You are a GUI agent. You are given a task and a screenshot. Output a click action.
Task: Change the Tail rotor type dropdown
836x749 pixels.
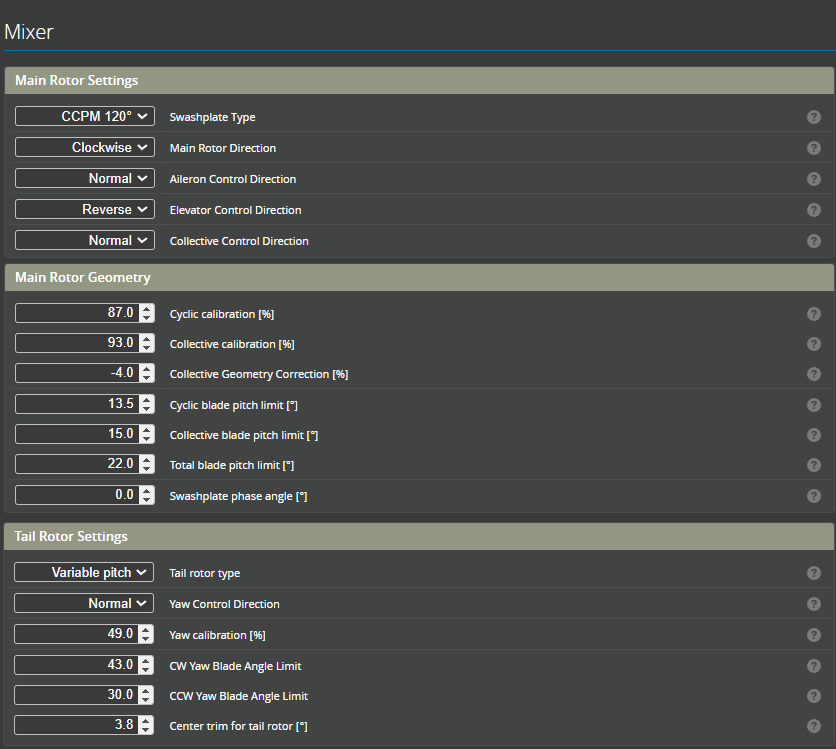click(85, 572)
